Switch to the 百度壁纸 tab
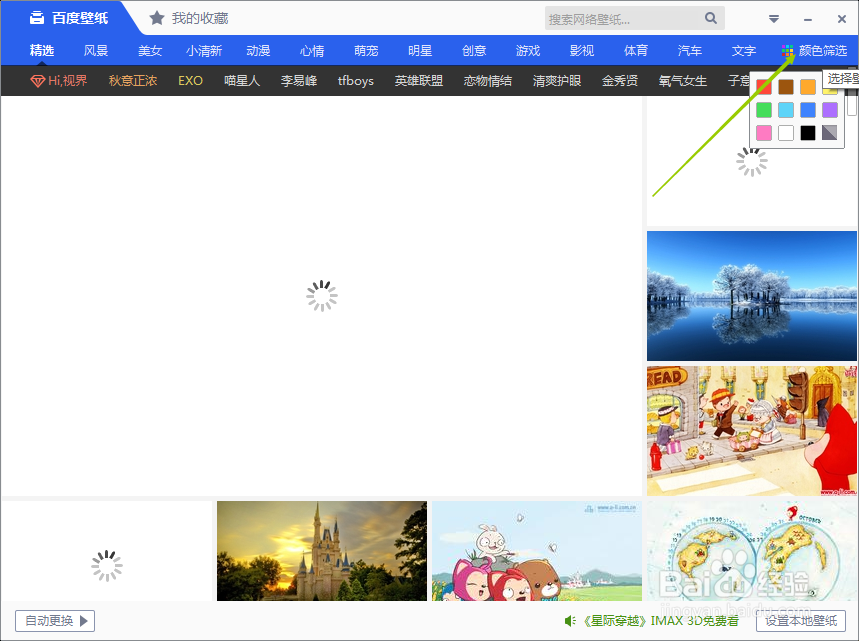 pos(69,18)
